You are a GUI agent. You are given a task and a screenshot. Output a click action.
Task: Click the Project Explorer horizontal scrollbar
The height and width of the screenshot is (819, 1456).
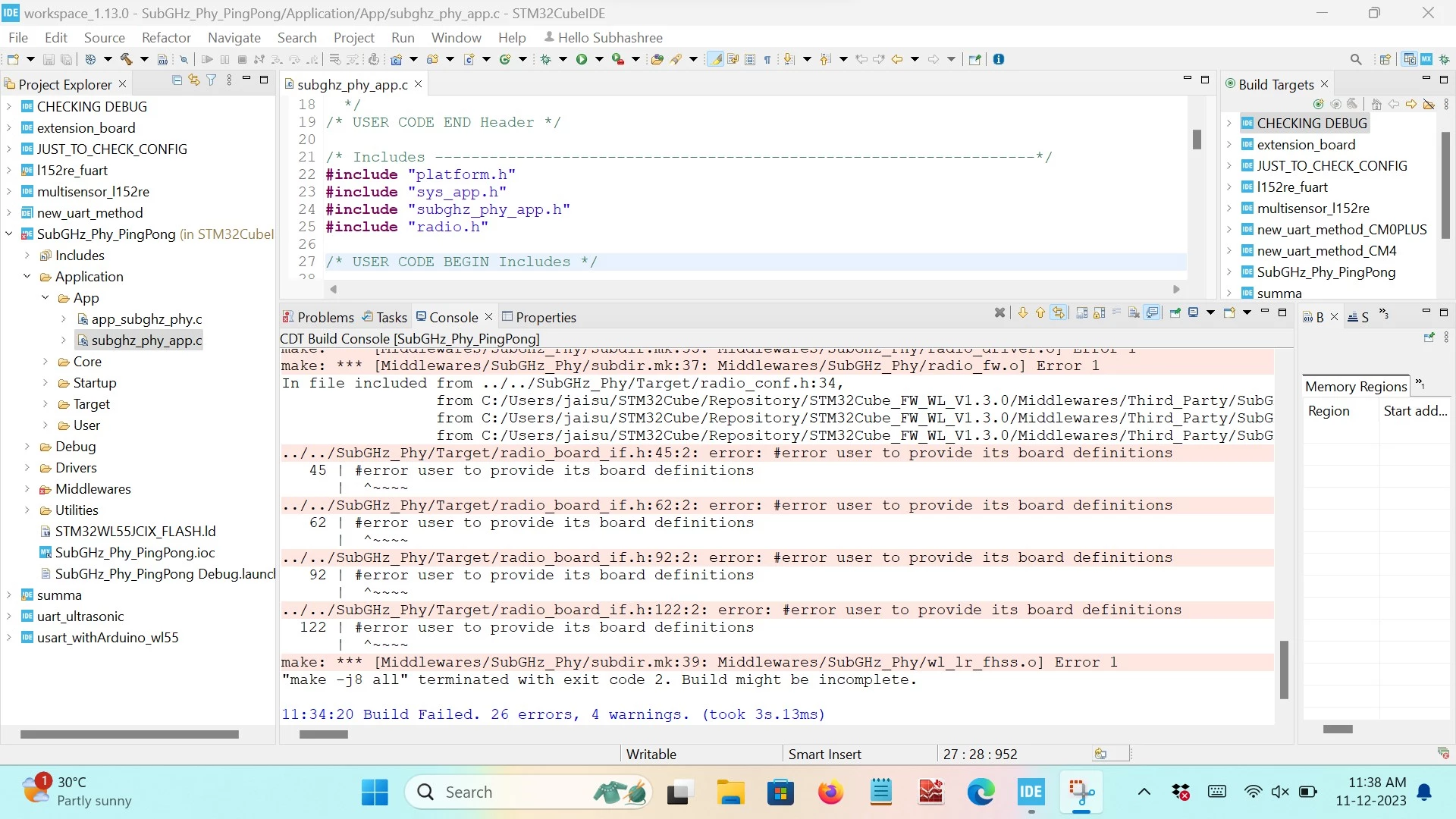point(129,734)
